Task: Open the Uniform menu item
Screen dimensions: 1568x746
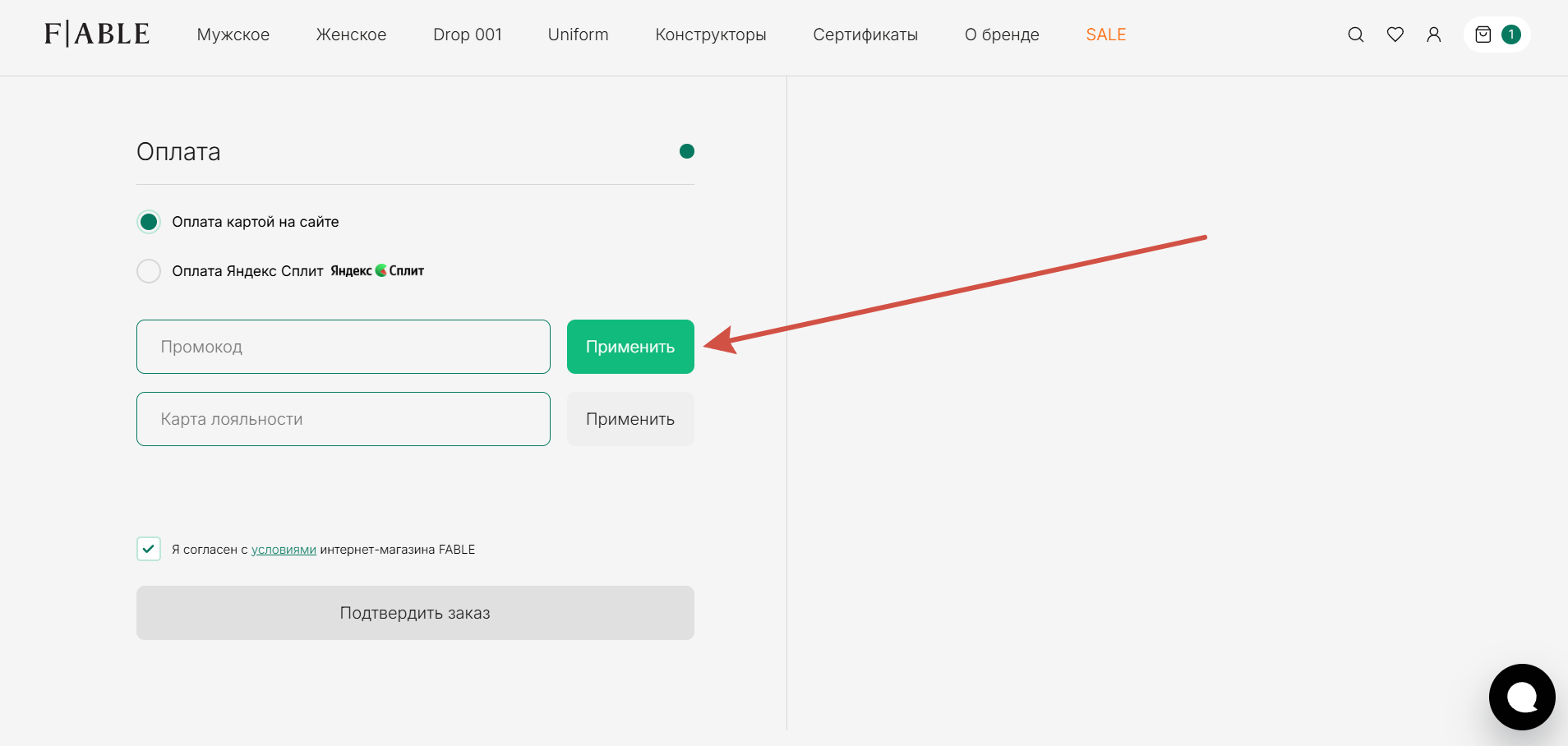Action: pyautogui.click(x=579, y=35)
